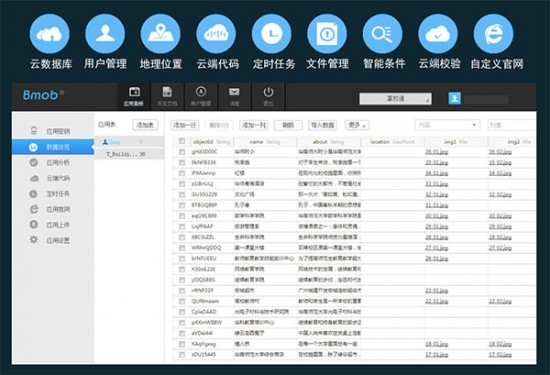Click the 智能条件 search conditions icon
Viewport: 550px width, 375px height.
[x=382, y=34]
